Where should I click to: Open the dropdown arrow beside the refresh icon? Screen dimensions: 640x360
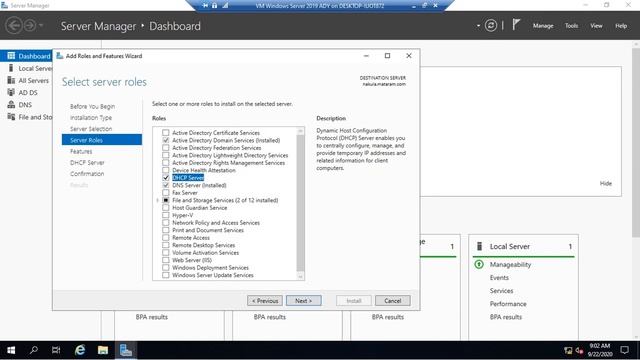coord(478,26)
